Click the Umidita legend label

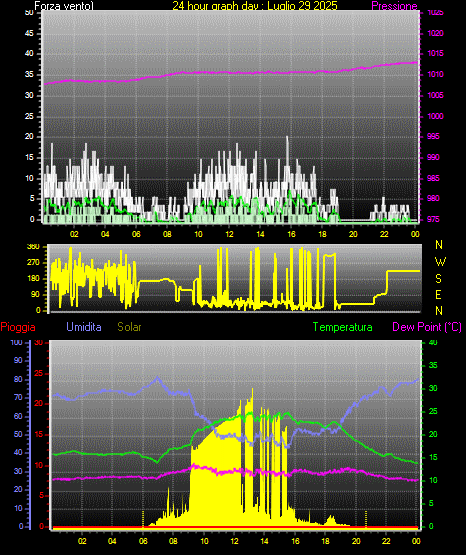pos(84,327)
